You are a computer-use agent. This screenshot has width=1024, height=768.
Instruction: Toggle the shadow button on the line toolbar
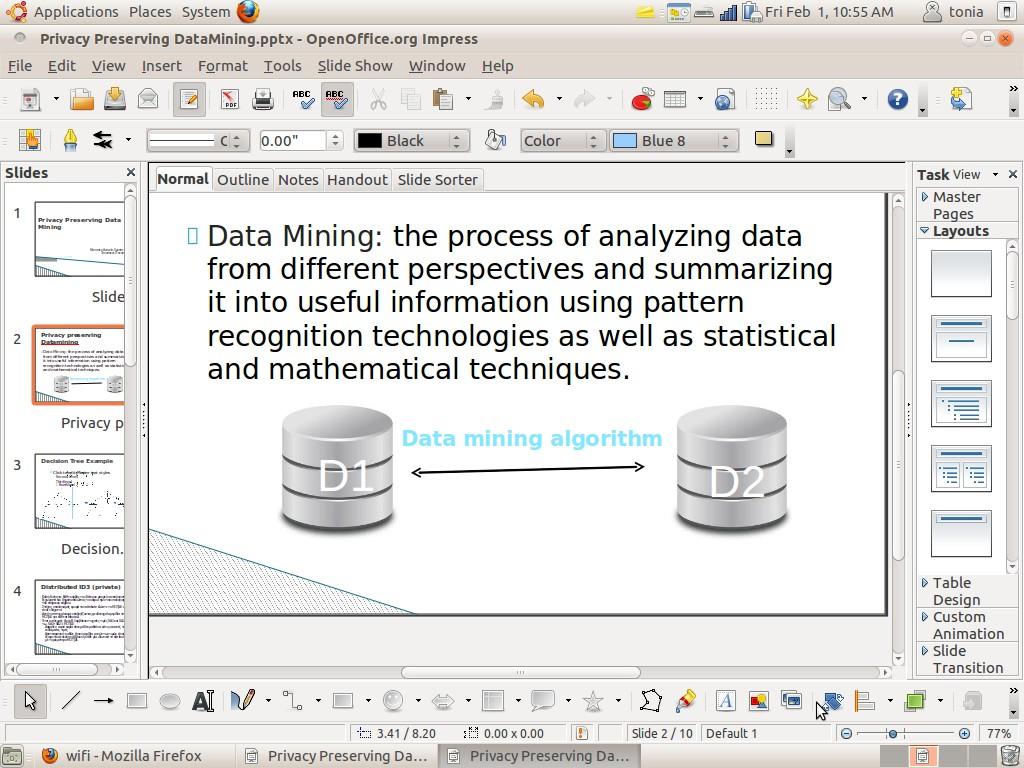click(x=763, y=139)
